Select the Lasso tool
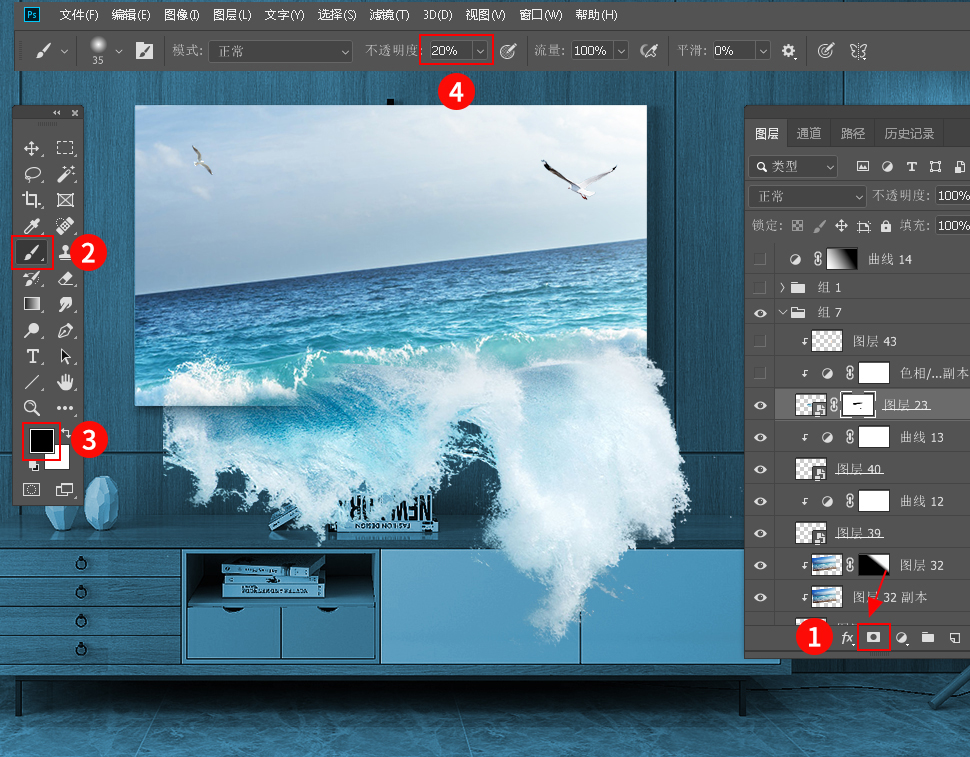This screenshot has height=757, width=970. 32,174
